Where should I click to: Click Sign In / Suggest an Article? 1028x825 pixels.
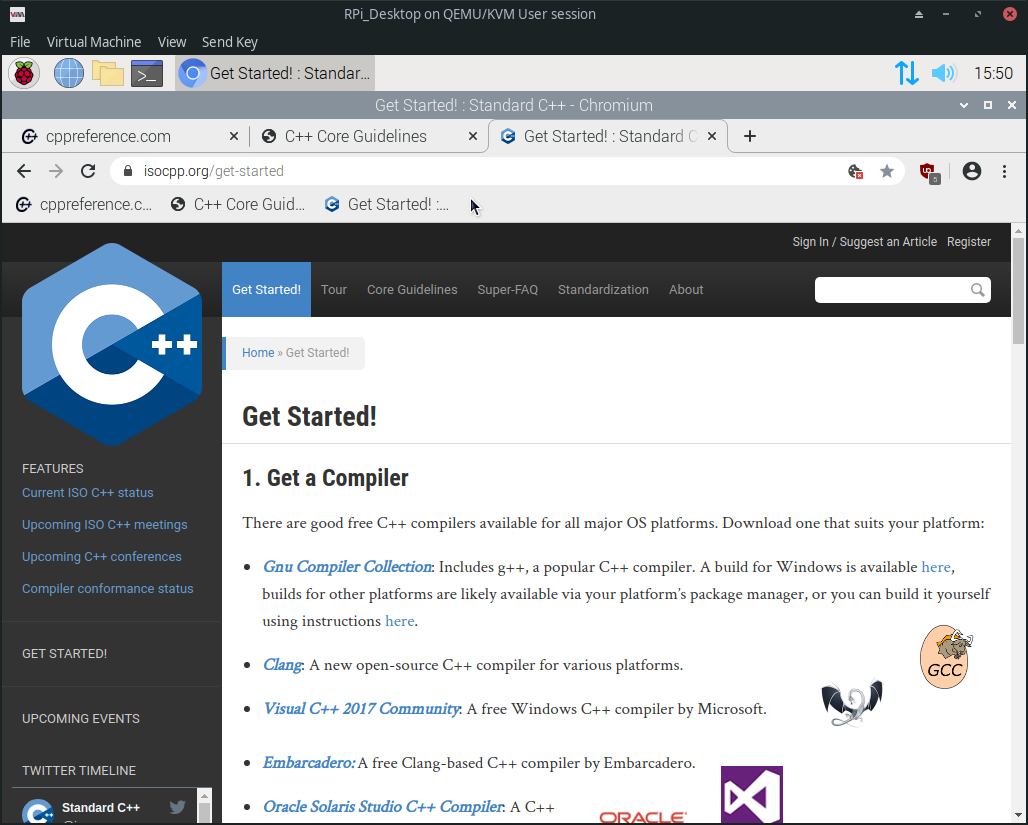tap(864, 242)
